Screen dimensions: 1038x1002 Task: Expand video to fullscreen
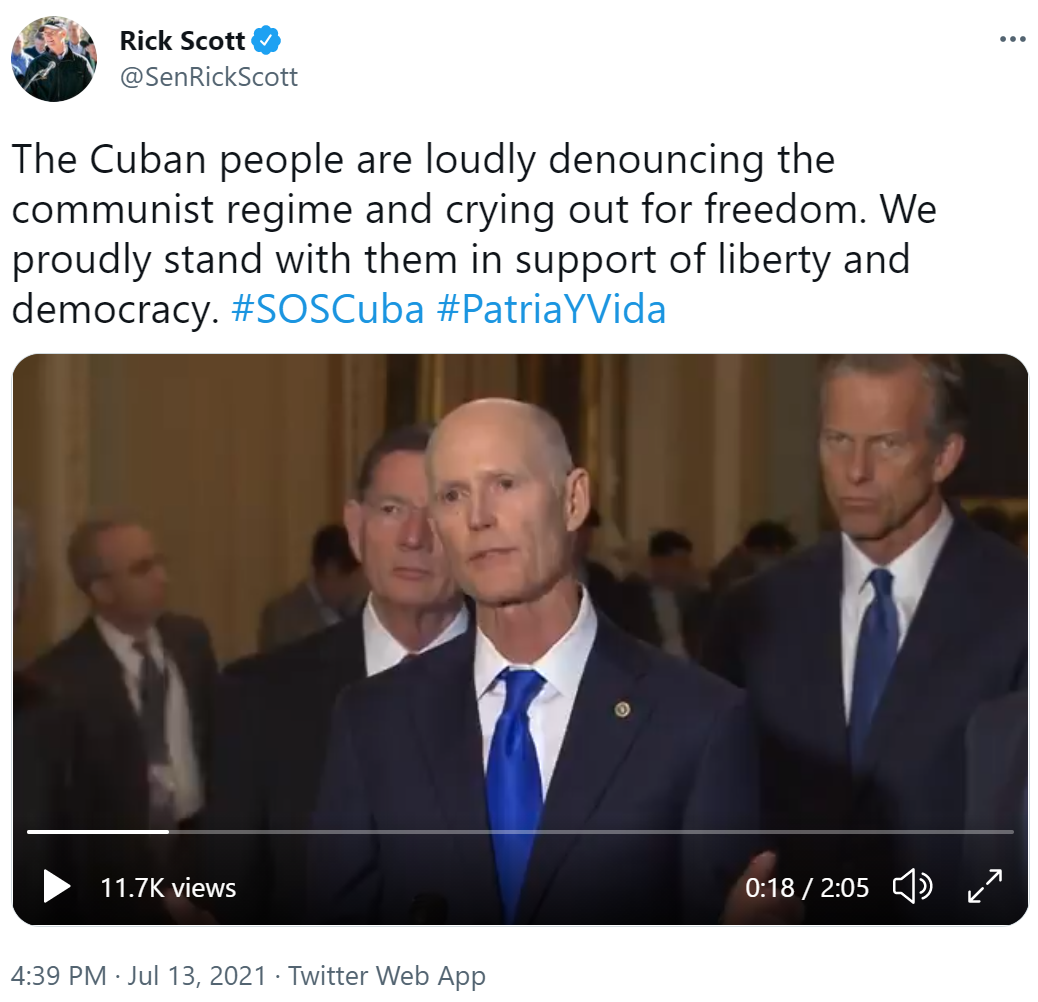click(x=984, y=886)
